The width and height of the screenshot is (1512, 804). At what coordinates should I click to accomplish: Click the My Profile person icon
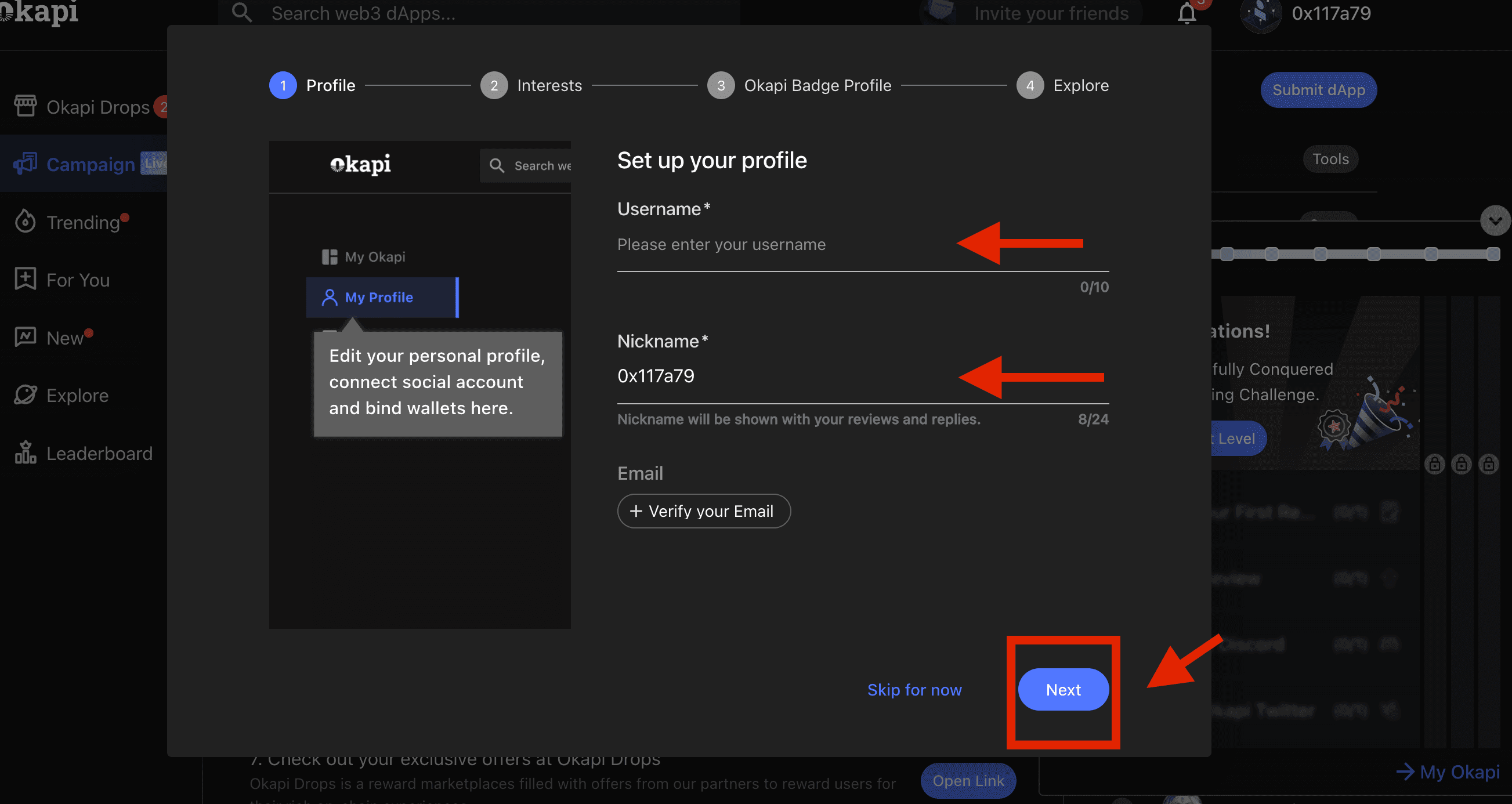point(330,298)
